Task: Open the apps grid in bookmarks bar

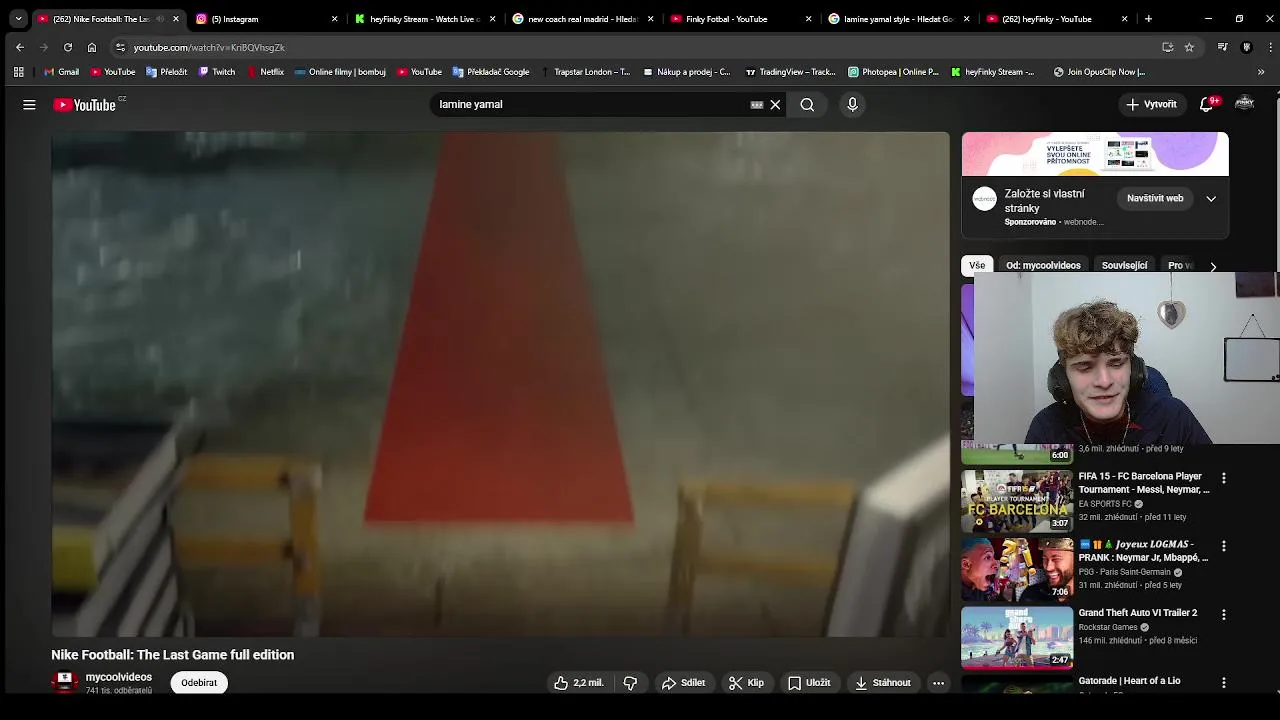Action: (x=18, y=72)
